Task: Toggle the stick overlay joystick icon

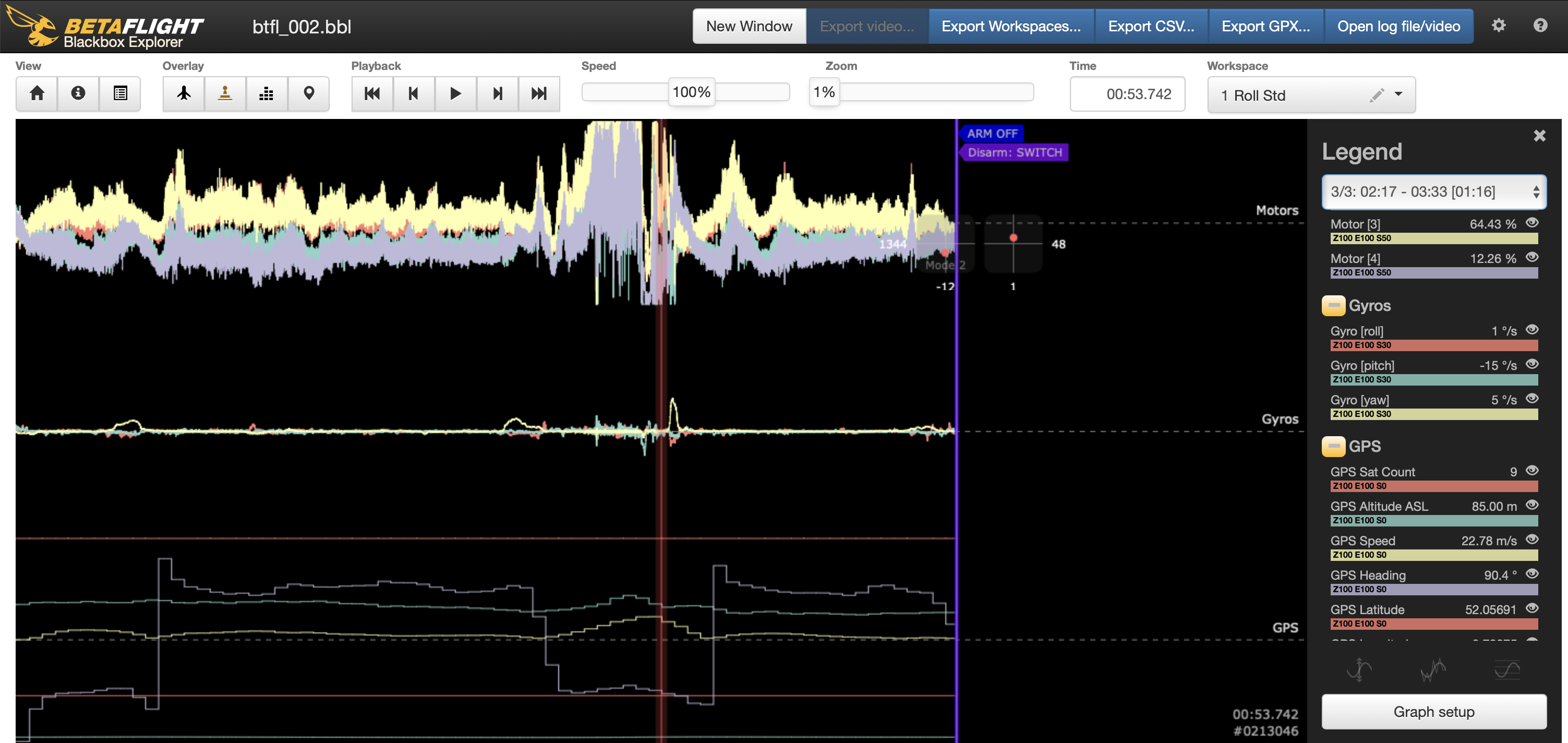Action: click(225, 93)
